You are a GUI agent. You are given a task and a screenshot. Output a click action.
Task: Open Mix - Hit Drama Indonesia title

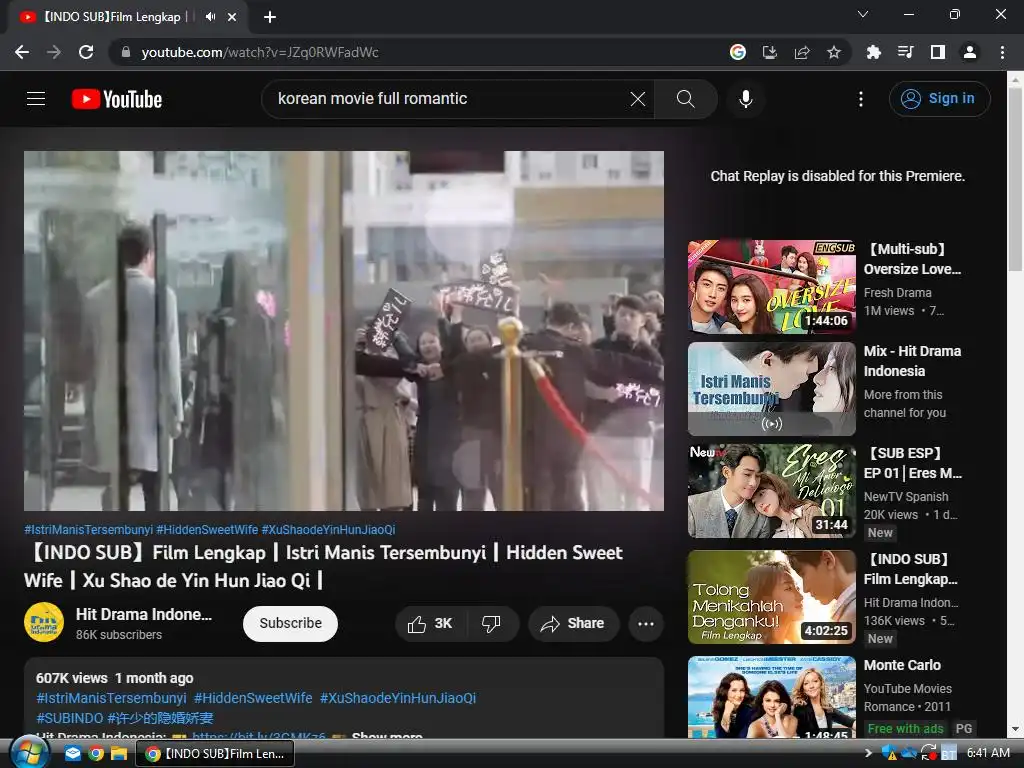(x=912, y=361)
